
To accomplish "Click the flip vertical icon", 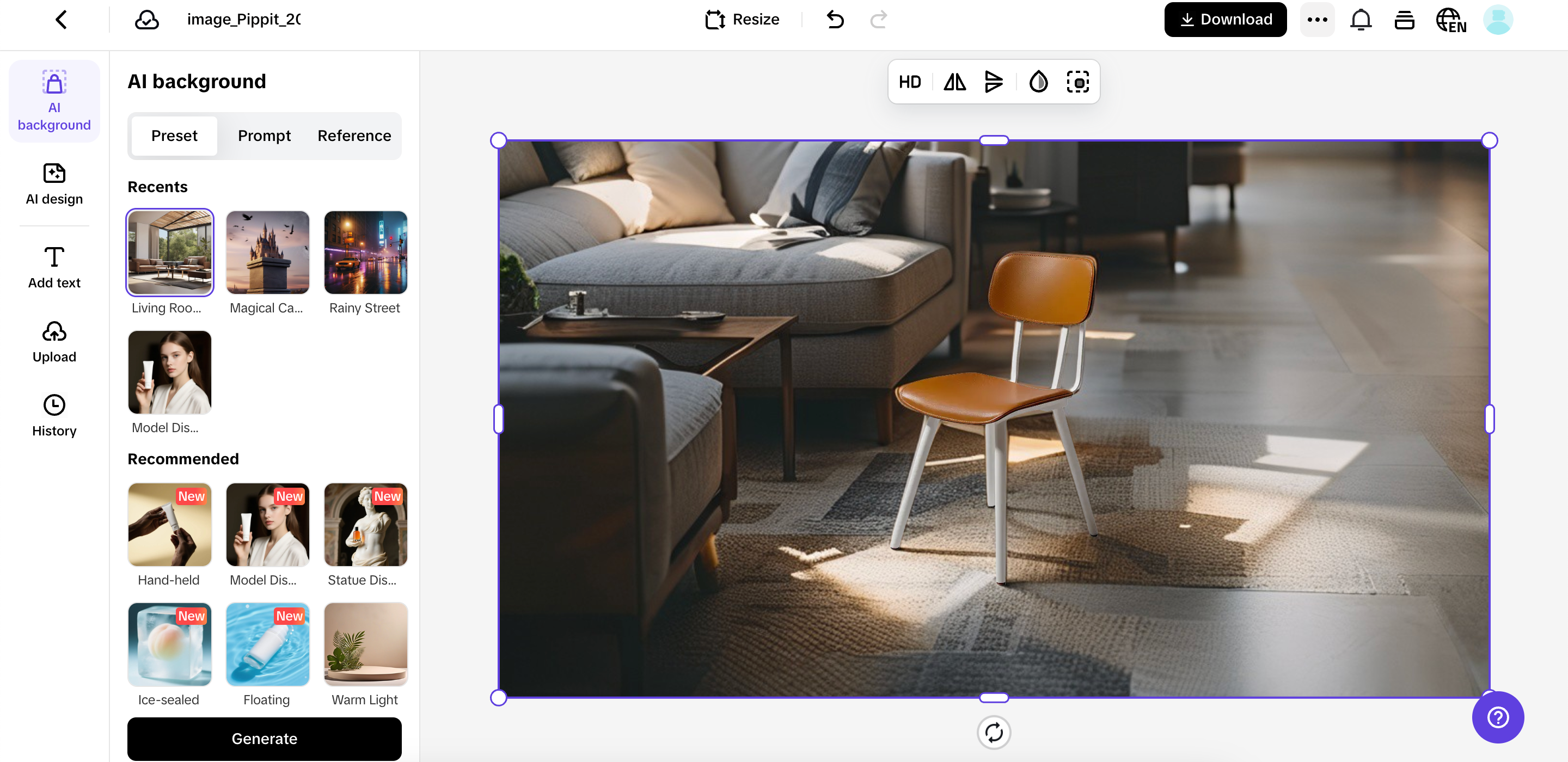I will click(993, 82).
